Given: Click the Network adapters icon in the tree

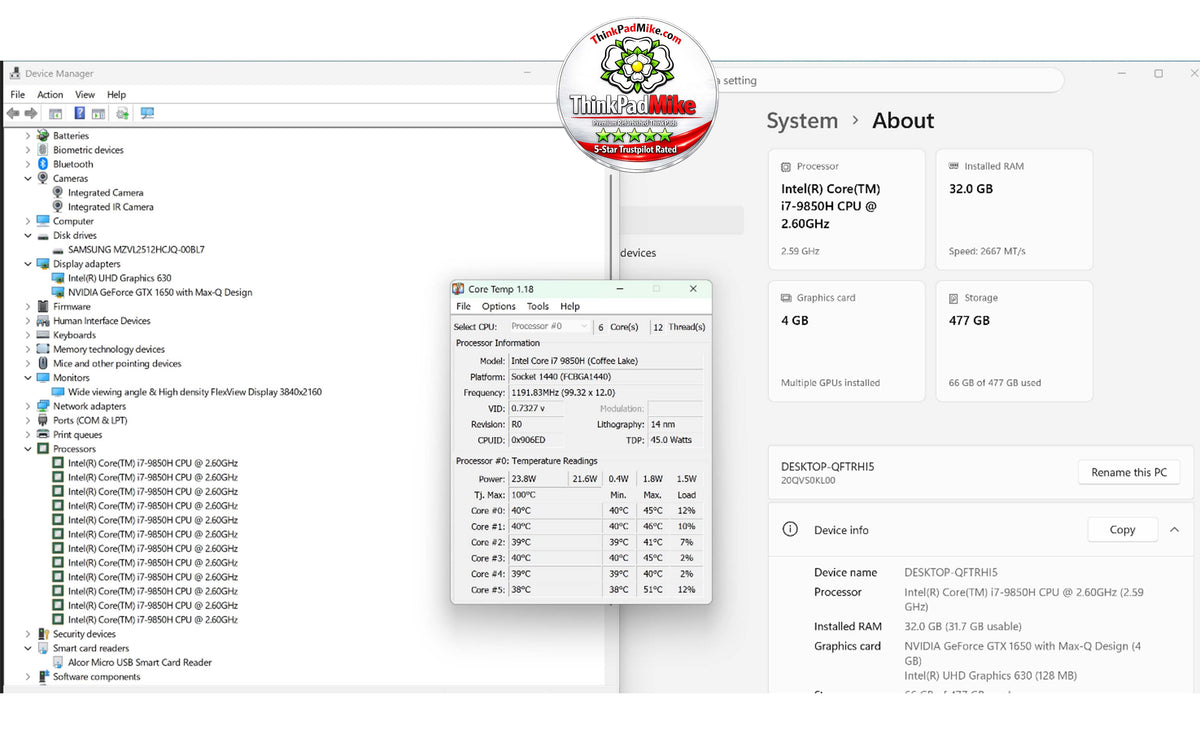Looking at the screenshot, I should click(44, 406).
